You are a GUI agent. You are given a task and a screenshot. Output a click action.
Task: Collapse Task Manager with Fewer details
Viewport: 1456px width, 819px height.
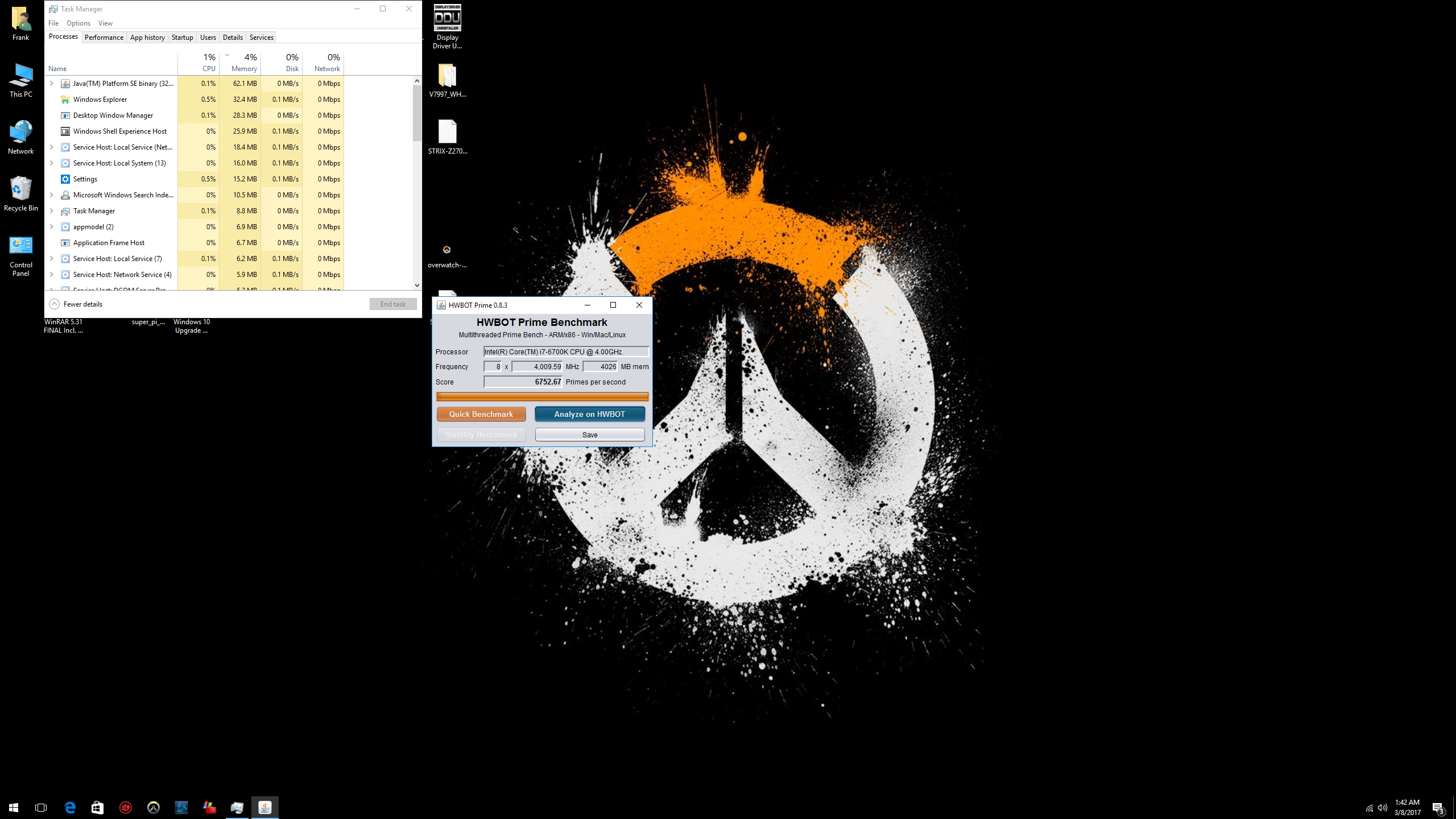(76, 304)
